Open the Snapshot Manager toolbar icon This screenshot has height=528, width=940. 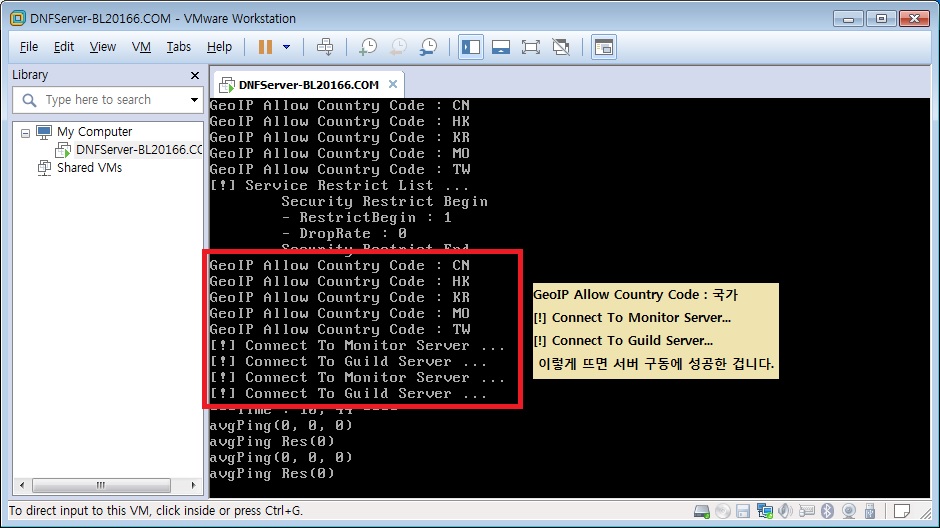(x=429, y=47)
